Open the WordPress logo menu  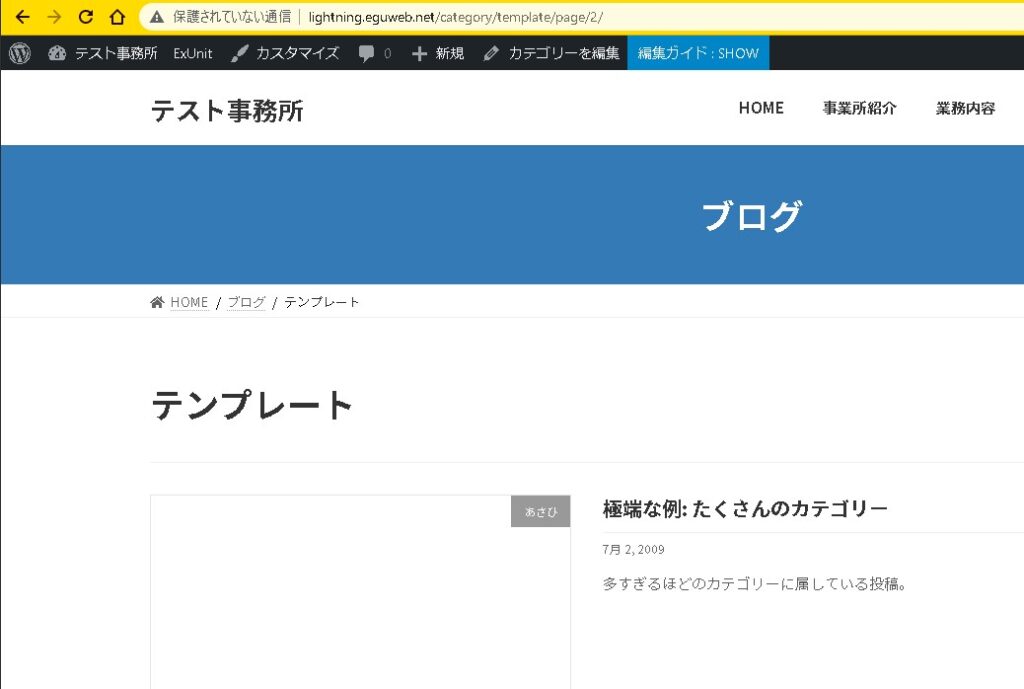tap(20, 53)
